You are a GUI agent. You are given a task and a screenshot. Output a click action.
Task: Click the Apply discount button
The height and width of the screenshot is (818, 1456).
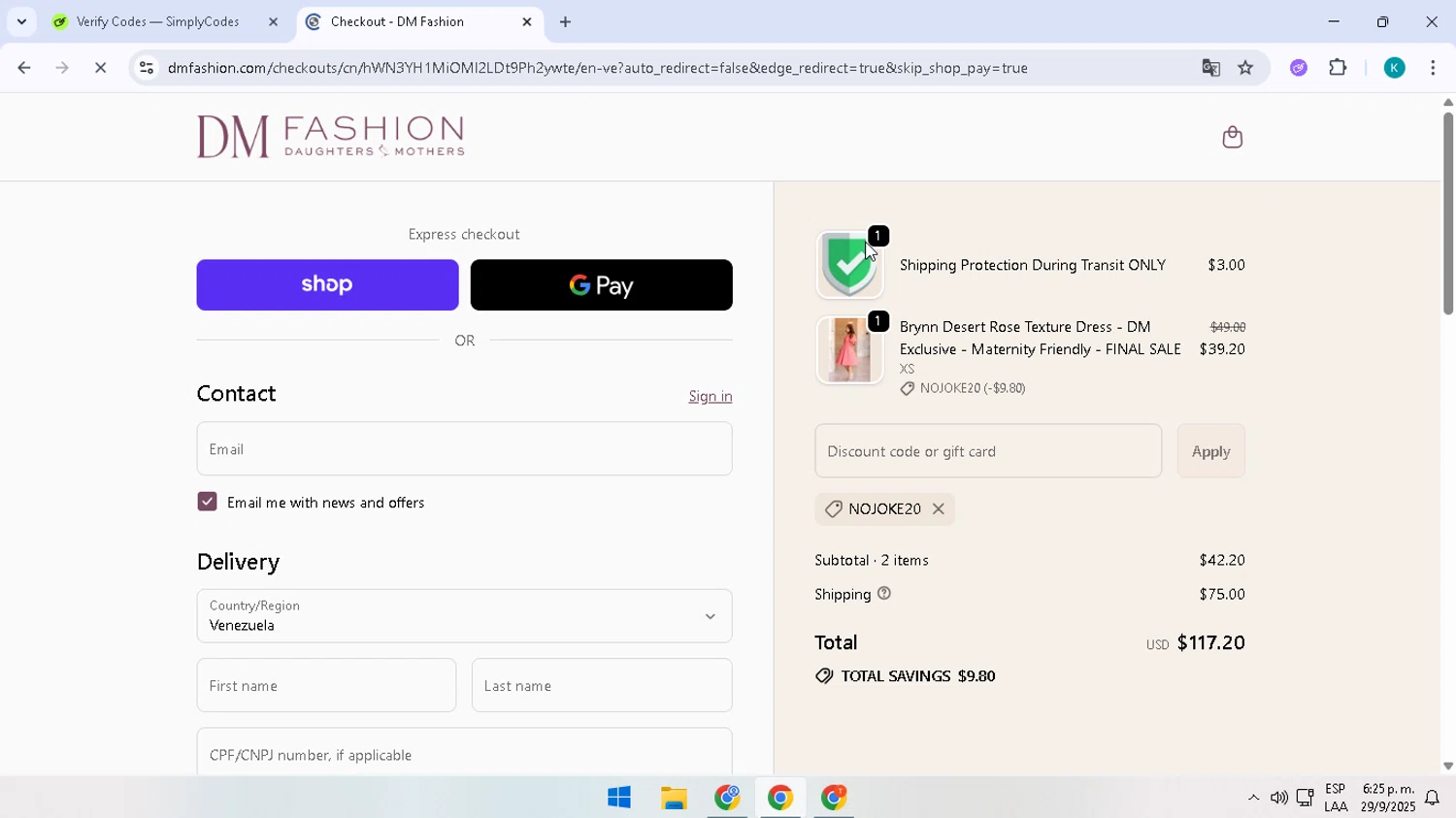pyautogui.click(x=1210, y=451)
